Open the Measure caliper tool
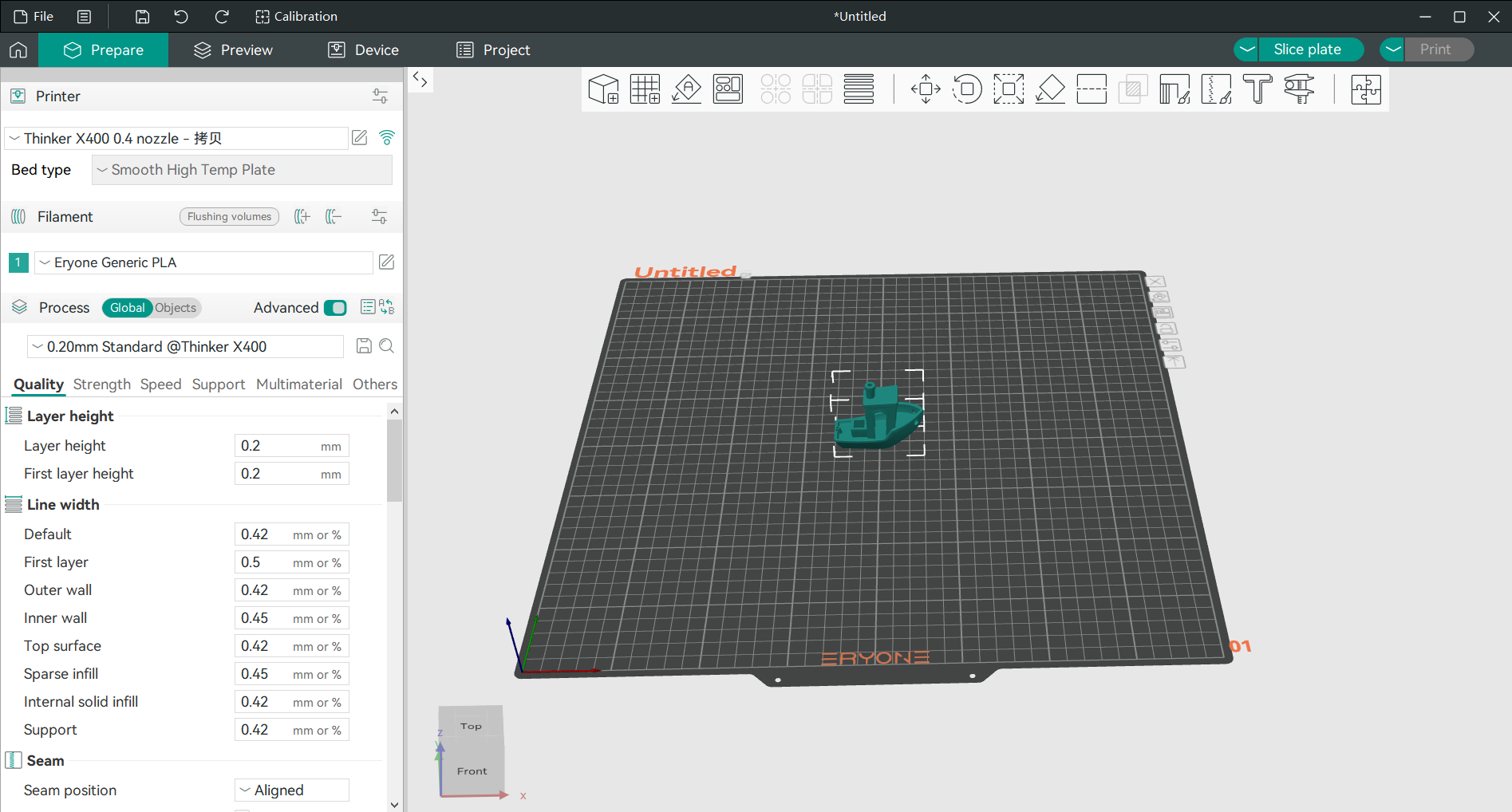Image resolution: width=1512 pixels, height=812 pixels. click(x=1299, y=89)
